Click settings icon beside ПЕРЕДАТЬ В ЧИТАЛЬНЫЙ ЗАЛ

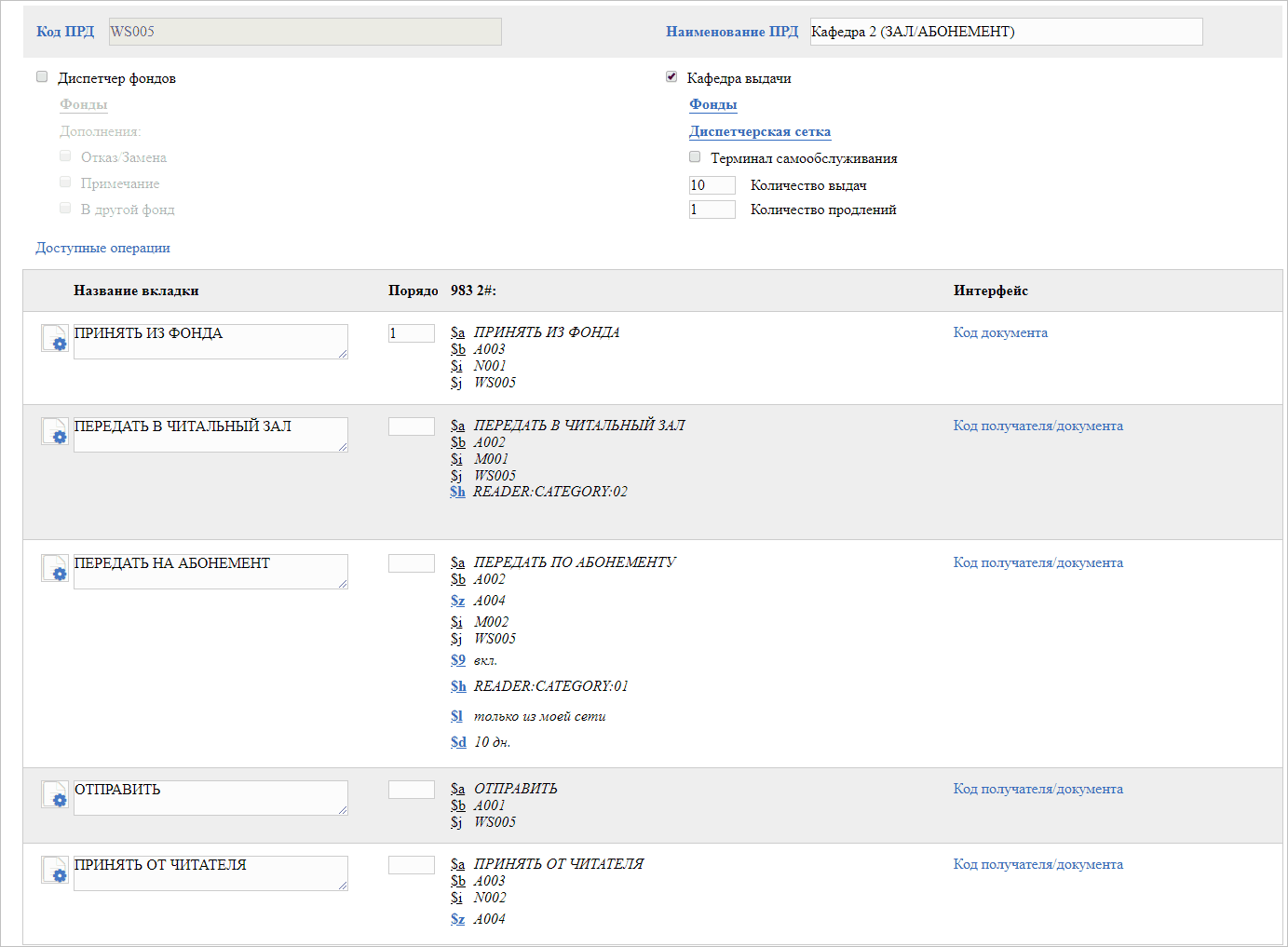55,431
